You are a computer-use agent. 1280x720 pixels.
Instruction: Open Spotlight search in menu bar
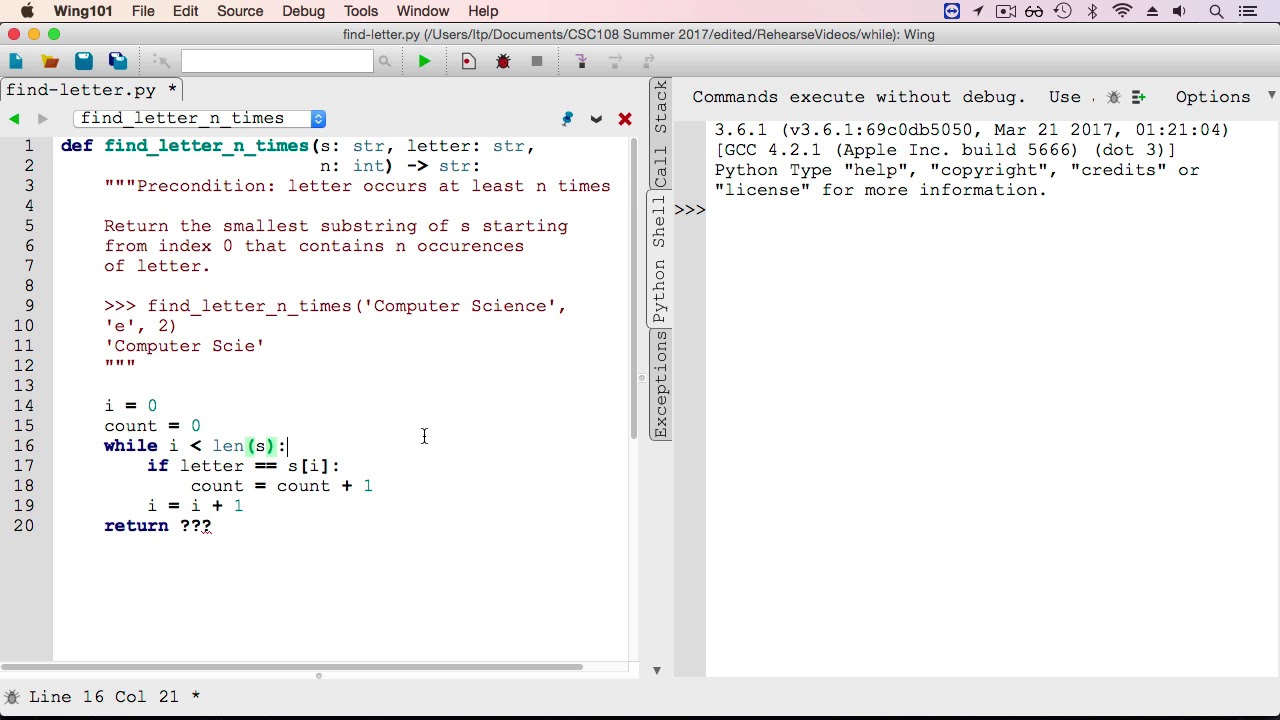1216,11
